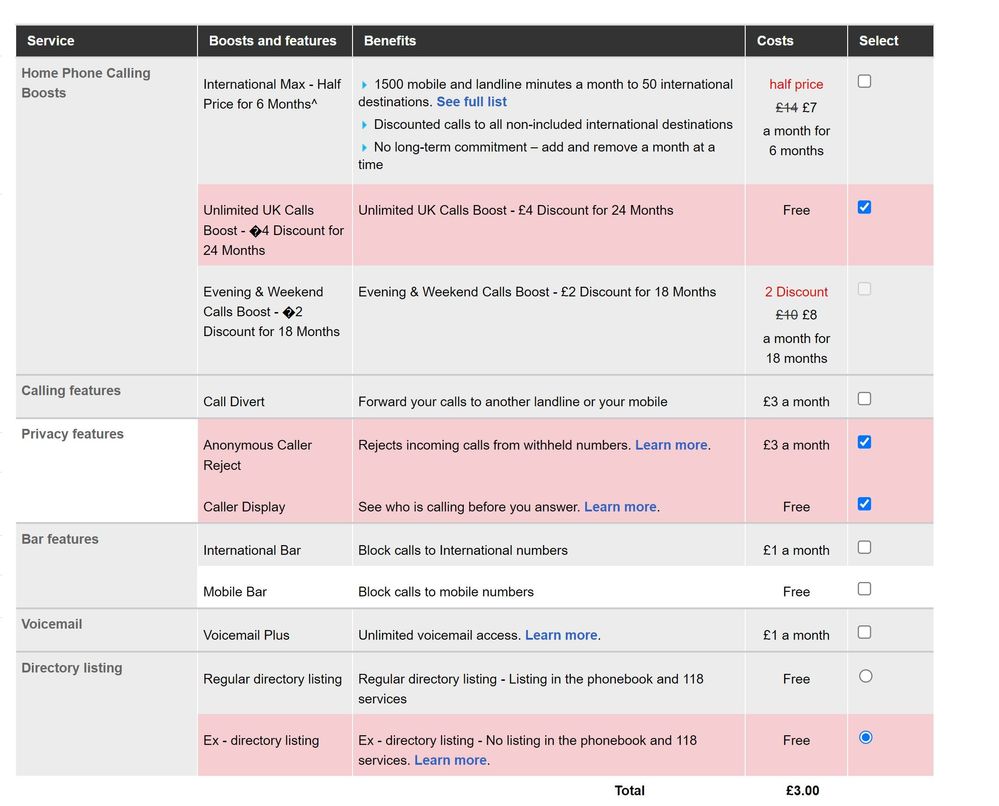Open Learn more for Caller Display
This screenshot has height=806, width=999.
coord(620,507)
